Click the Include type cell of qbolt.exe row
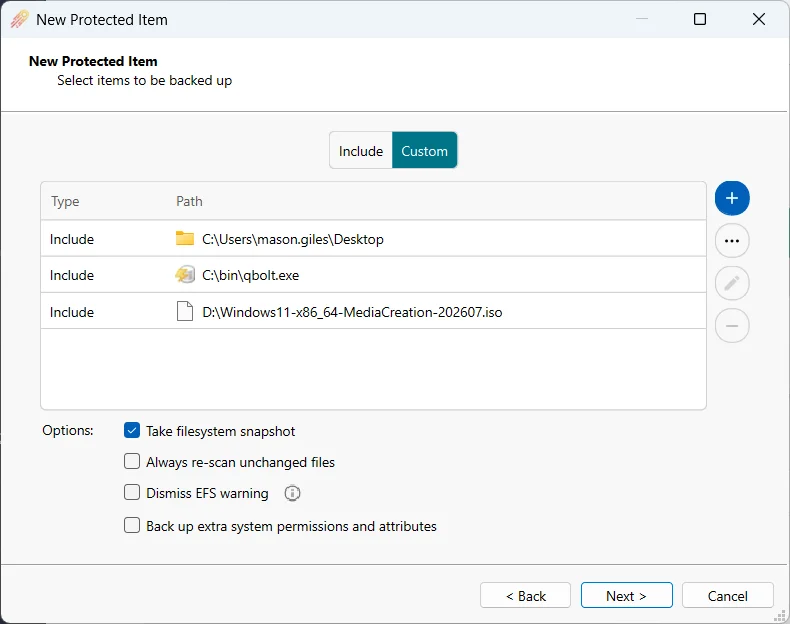The width and height of the screenshot is (790, 624). (72, 275)
